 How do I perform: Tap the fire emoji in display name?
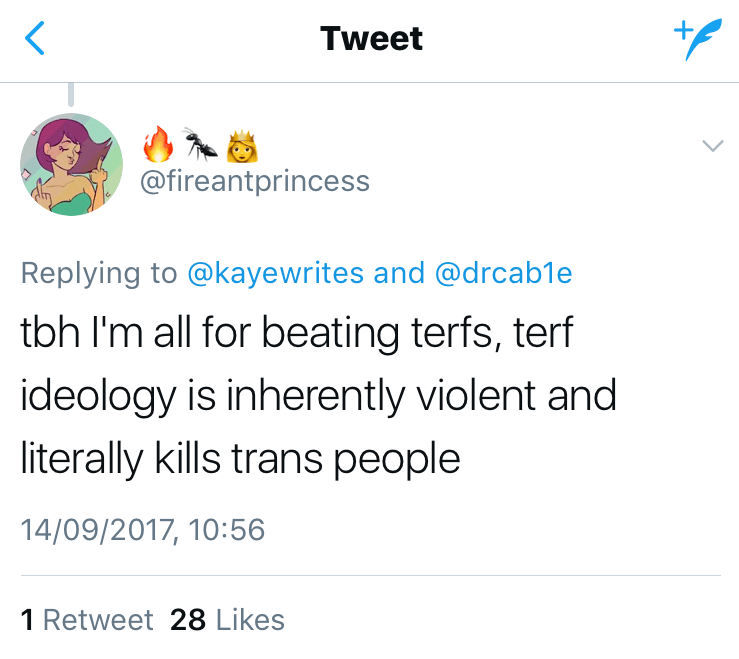[x=157, y=147]
